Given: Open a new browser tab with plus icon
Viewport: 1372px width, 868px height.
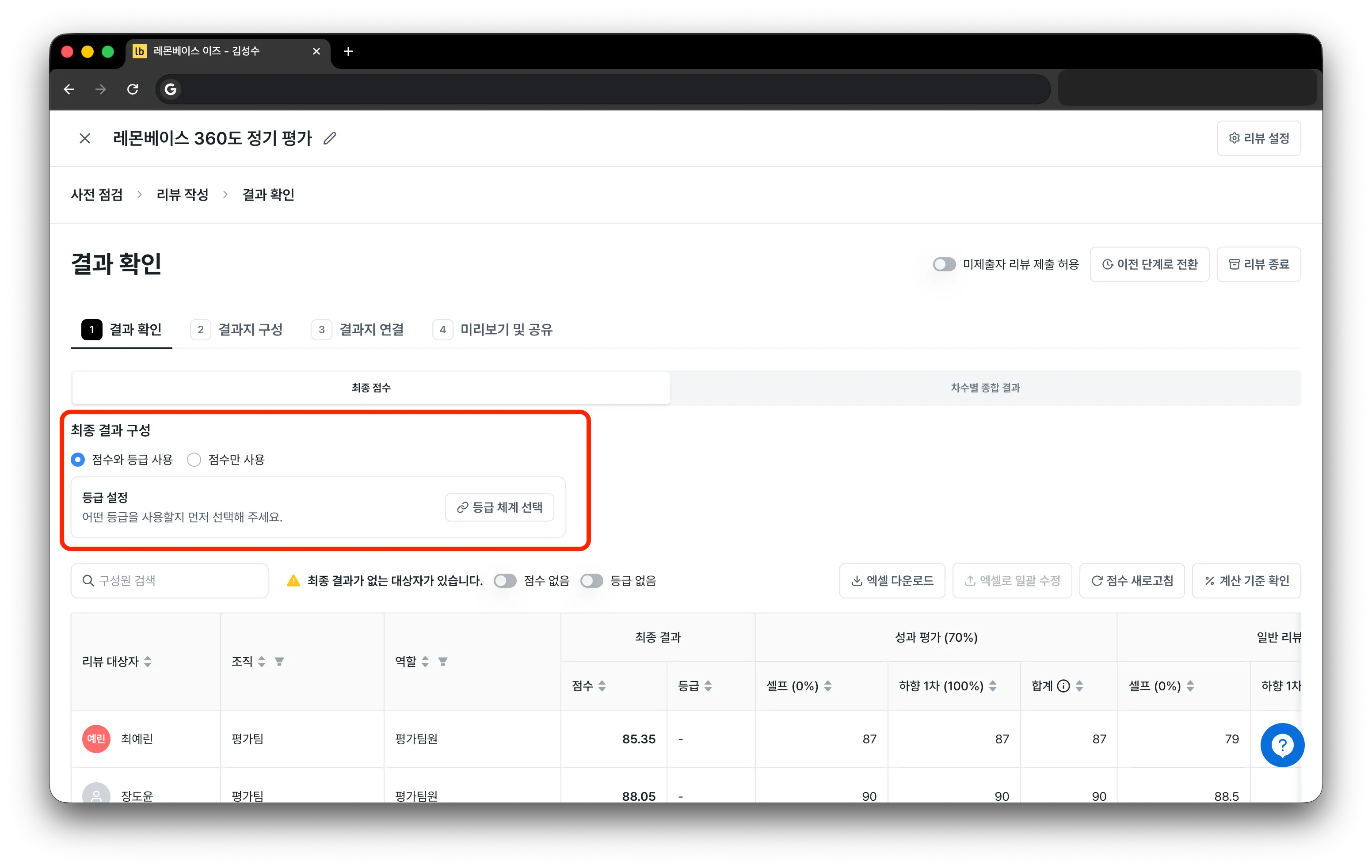Looking at the screenshot, I should click(348, 51).
